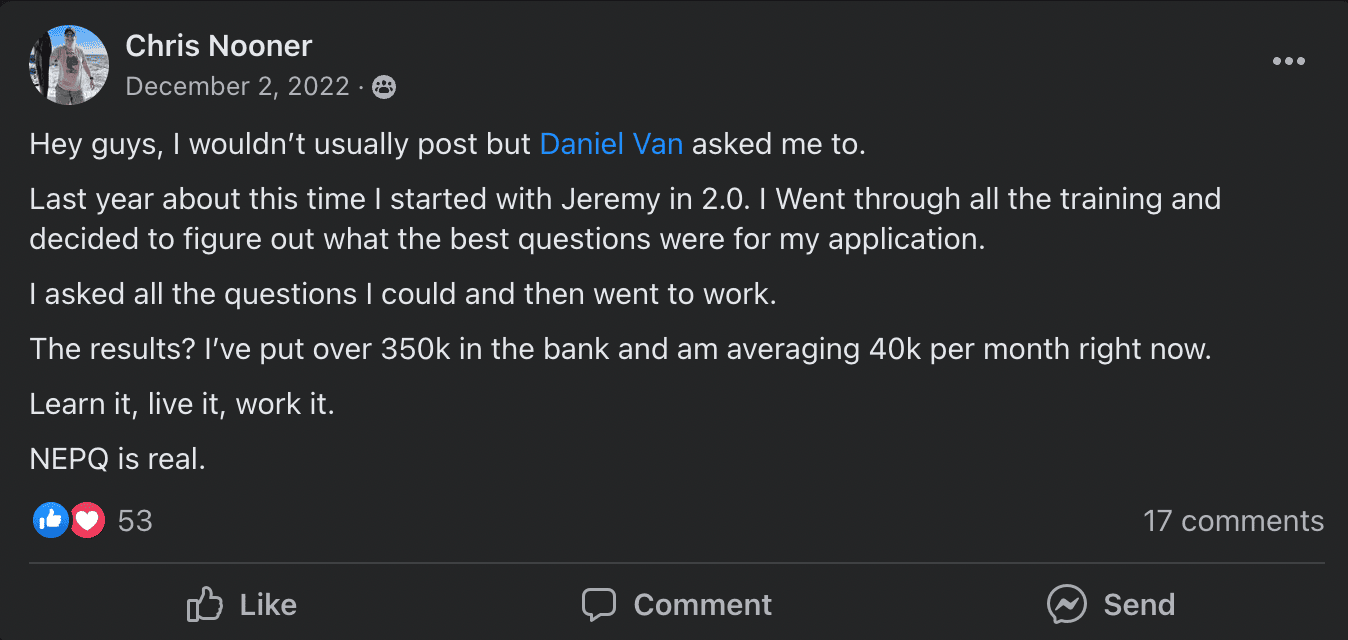
Task: Click the red heart reaction icon
Action: point(87,520)
